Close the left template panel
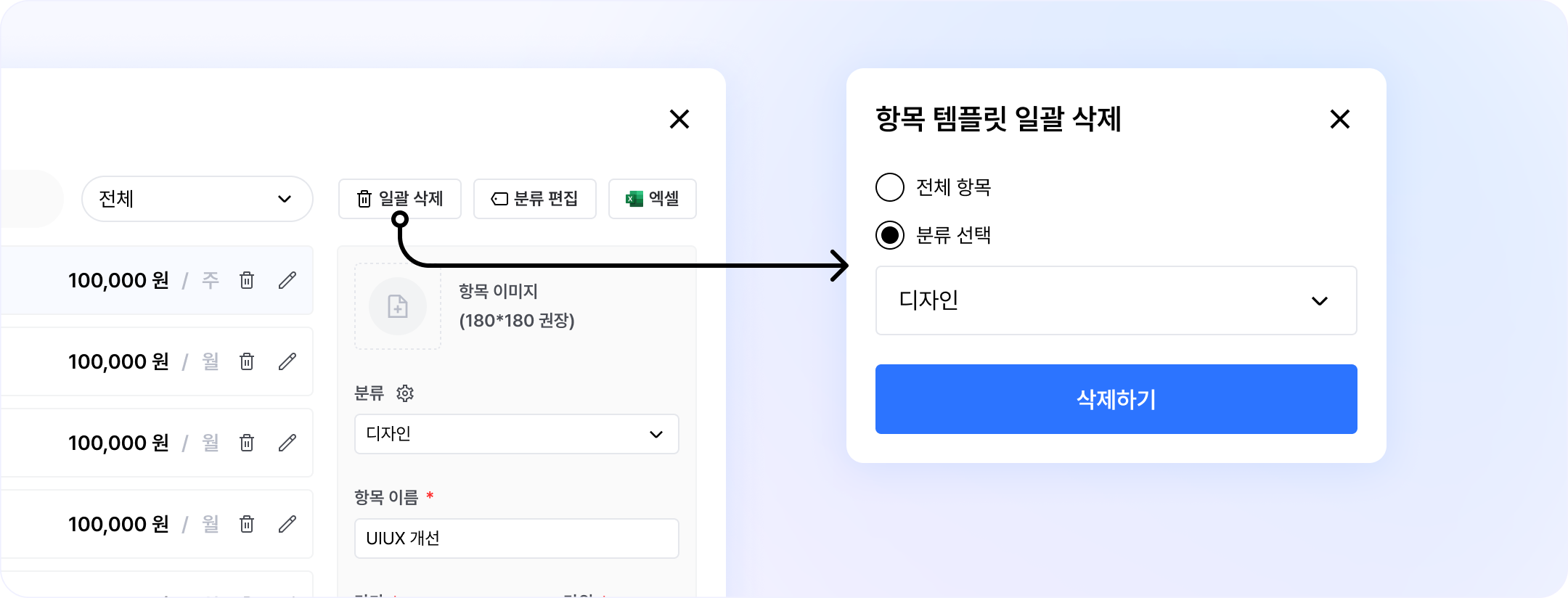The height and width of the screenshot is (598, 1568). [x=679, y=119]
